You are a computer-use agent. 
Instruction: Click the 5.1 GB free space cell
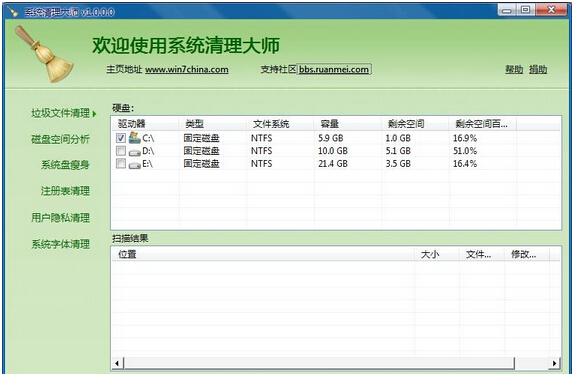[398, 151]
